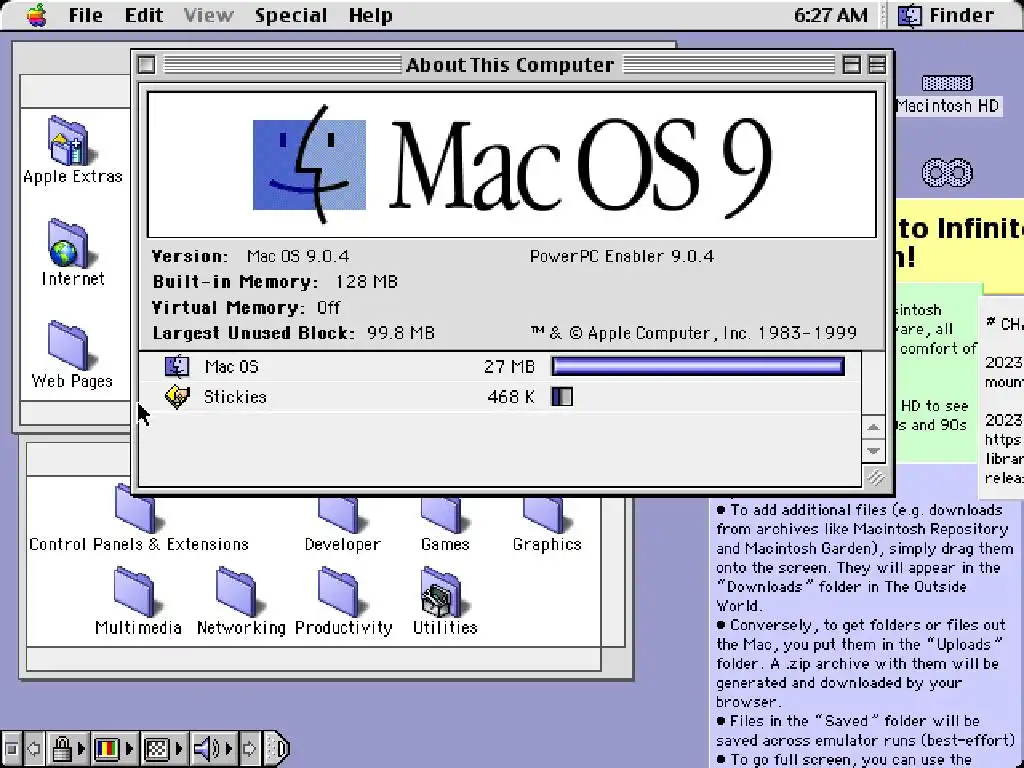Viewport: 1024px width, 768px height.
Task: Collapse the Control Strip end tab
Action: (278, 748)
